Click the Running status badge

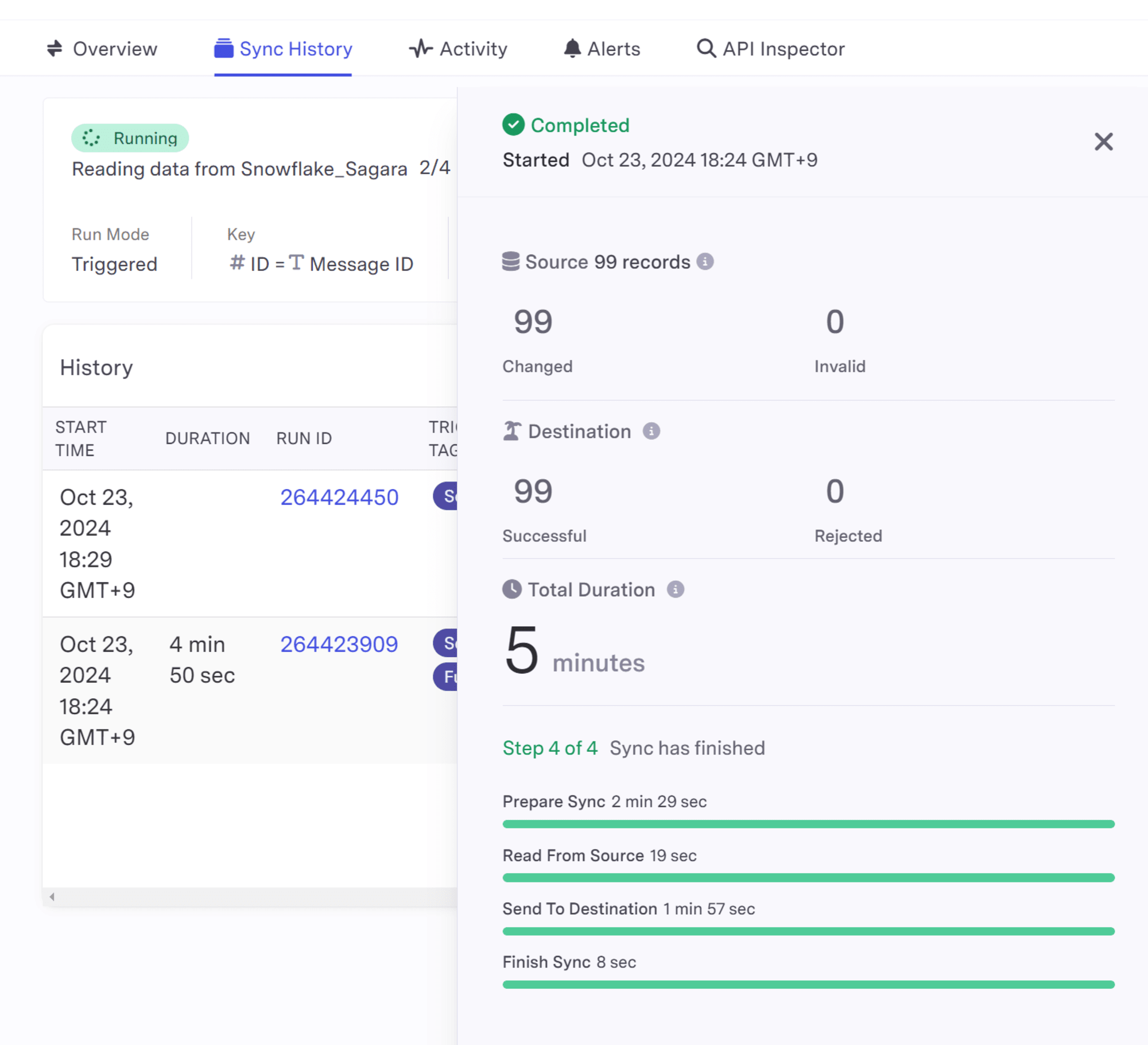[x=130, y=138]
